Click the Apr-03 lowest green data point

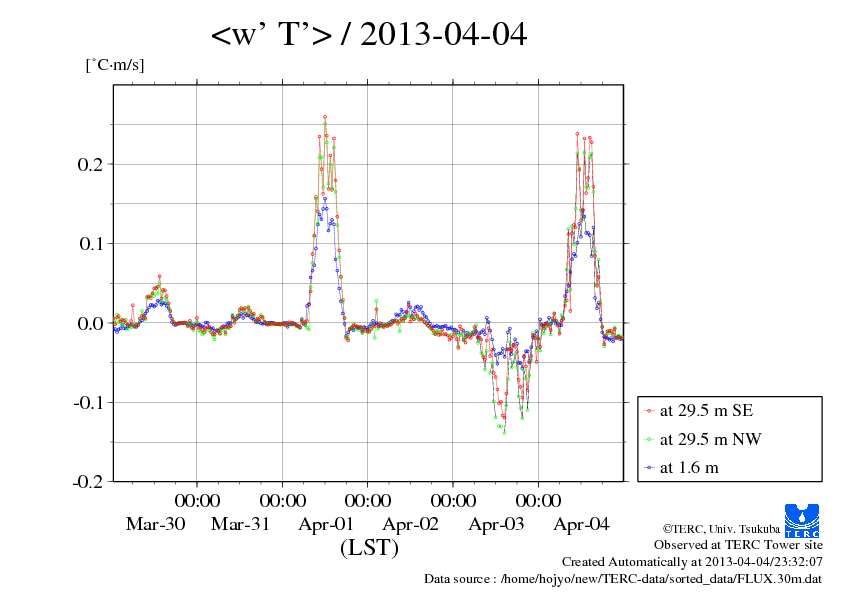coord(504,432)
